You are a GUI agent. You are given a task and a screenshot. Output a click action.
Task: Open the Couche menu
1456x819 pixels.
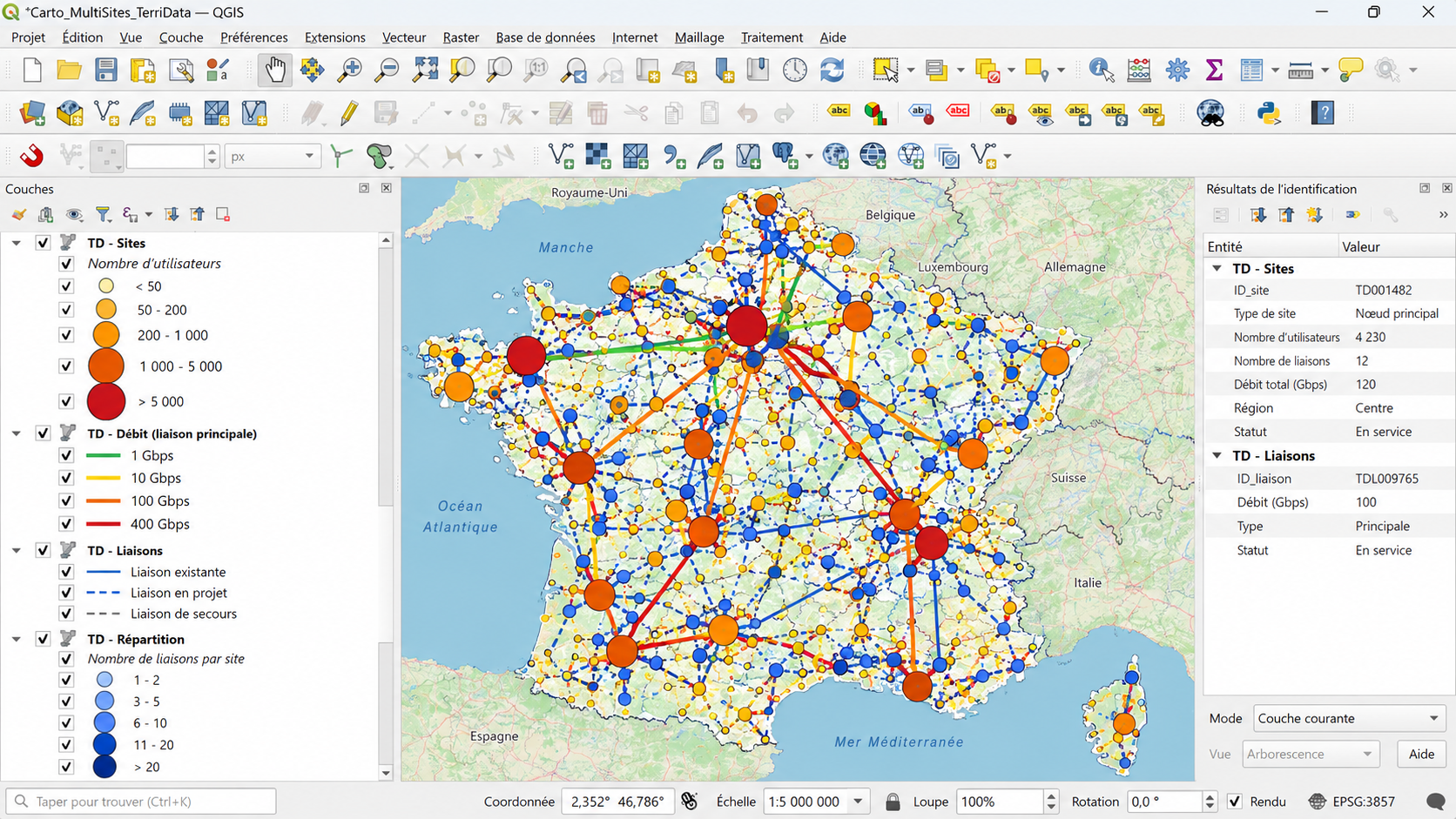181,37
